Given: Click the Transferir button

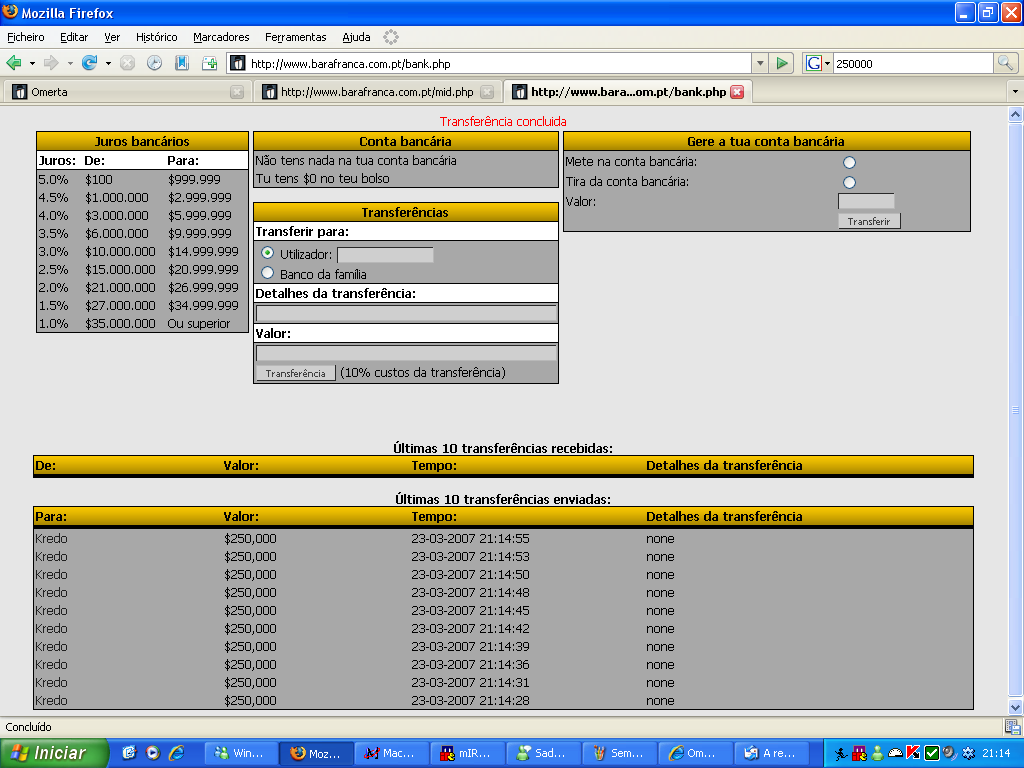Looking at the screenshot, I should click(869, 221).
